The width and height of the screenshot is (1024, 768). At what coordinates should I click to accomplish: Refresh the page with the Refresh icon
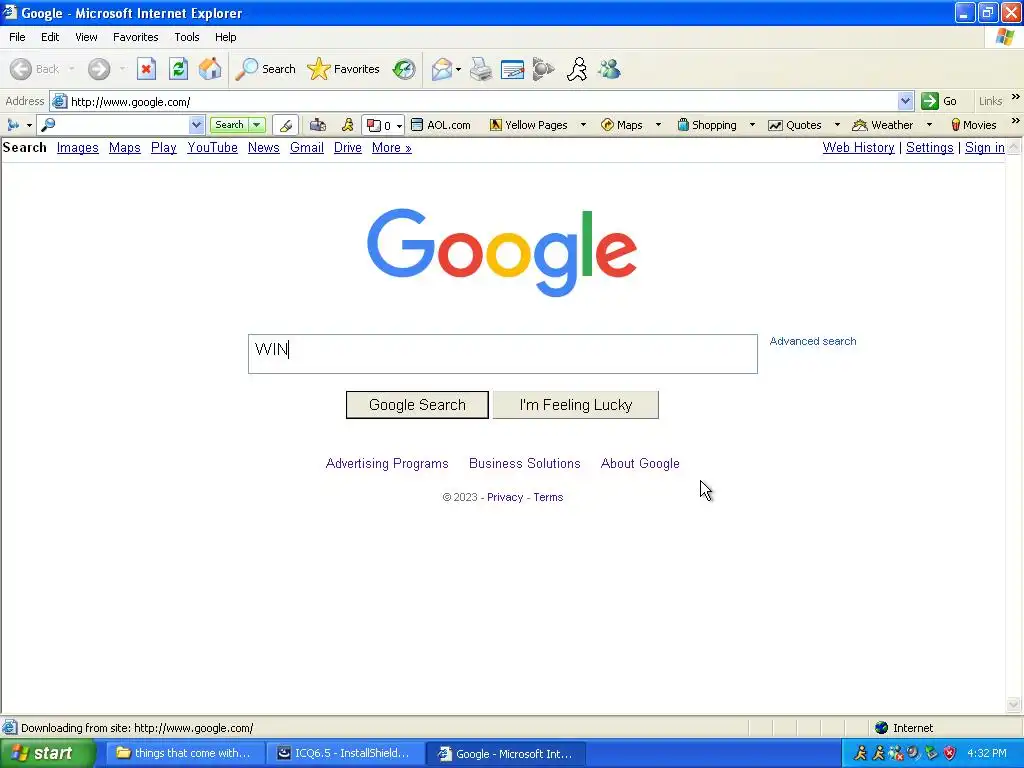[x=178, y=69]
